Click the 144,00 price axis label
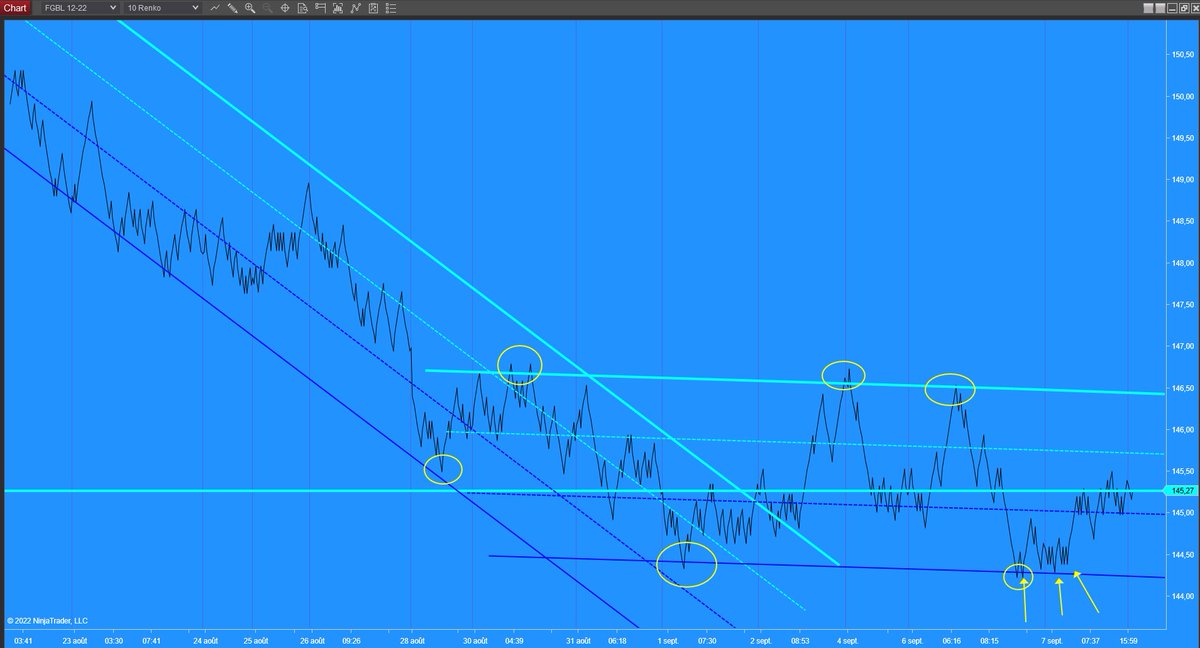The image size is (1200, 648). 1181,596
